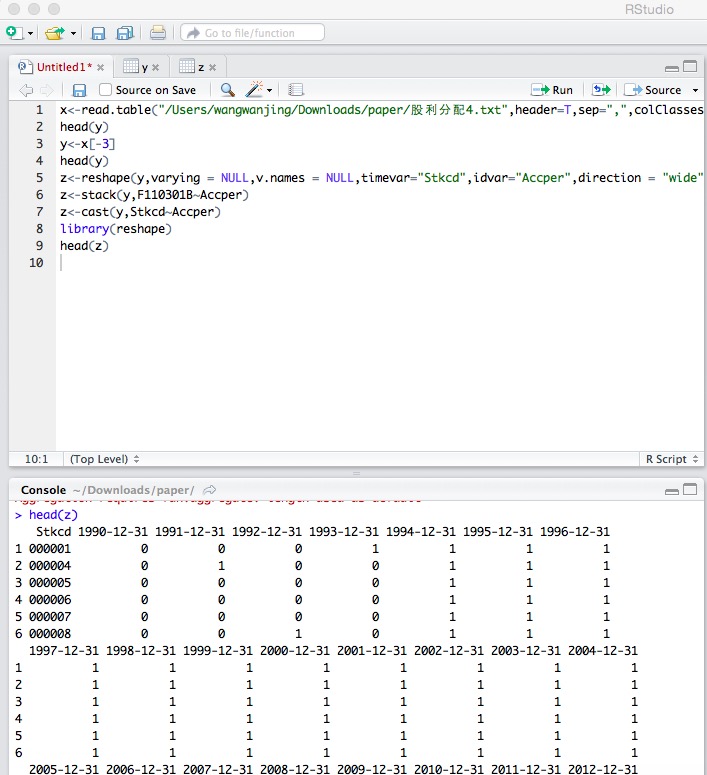Open console working directory arrow icon
This screenshot has width=707, height=775.
point(210,490)
